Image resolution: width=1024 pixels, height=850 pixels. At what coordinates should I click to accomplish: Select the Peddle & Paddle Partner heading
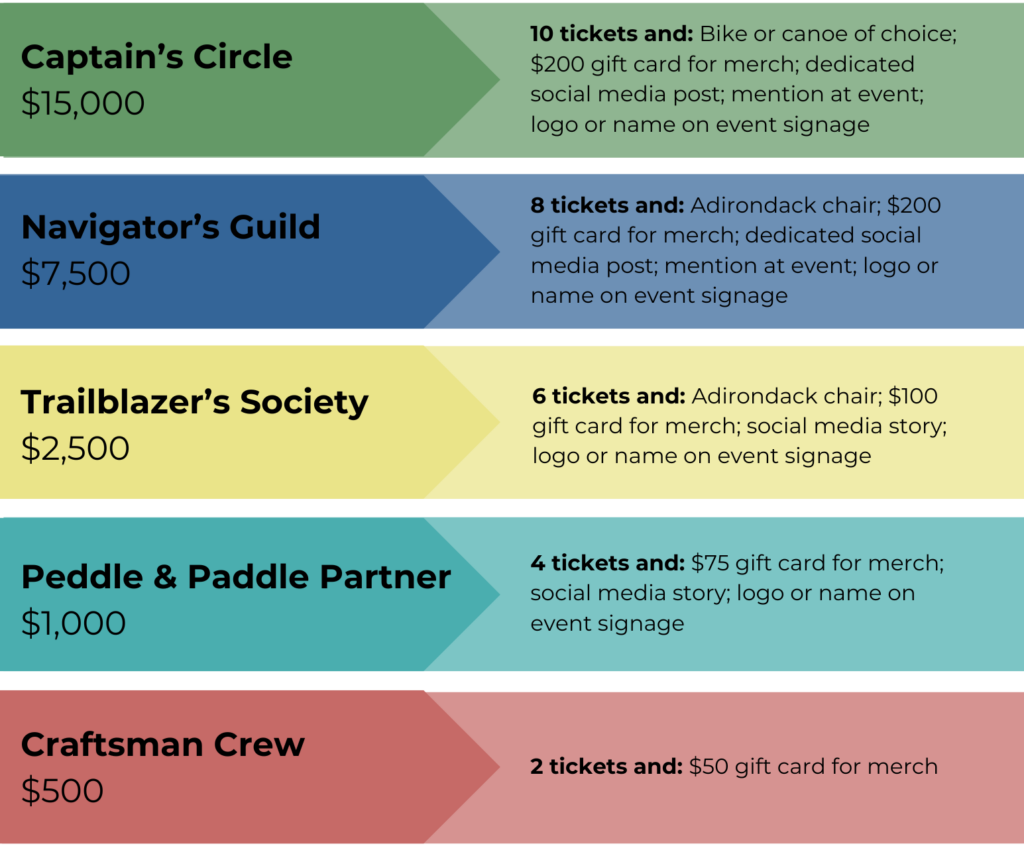click(x=236, y=577)
